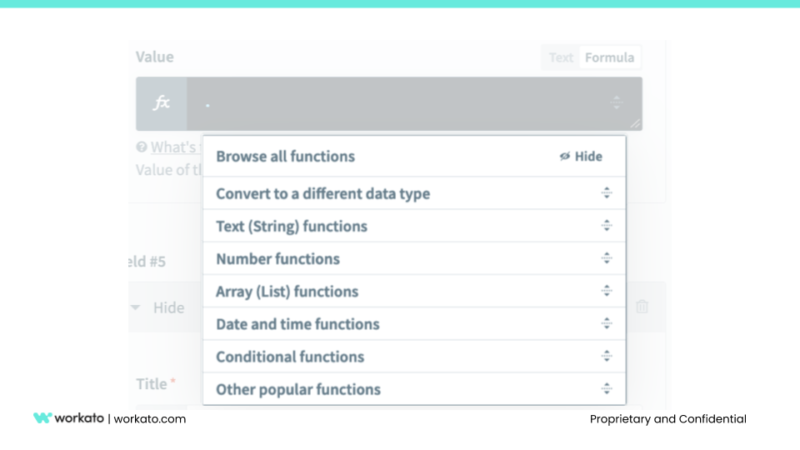The width and height of the screenshot is (800, 450).
Task: Switch the Value mode to Formula
Action: tap(609, 57)
